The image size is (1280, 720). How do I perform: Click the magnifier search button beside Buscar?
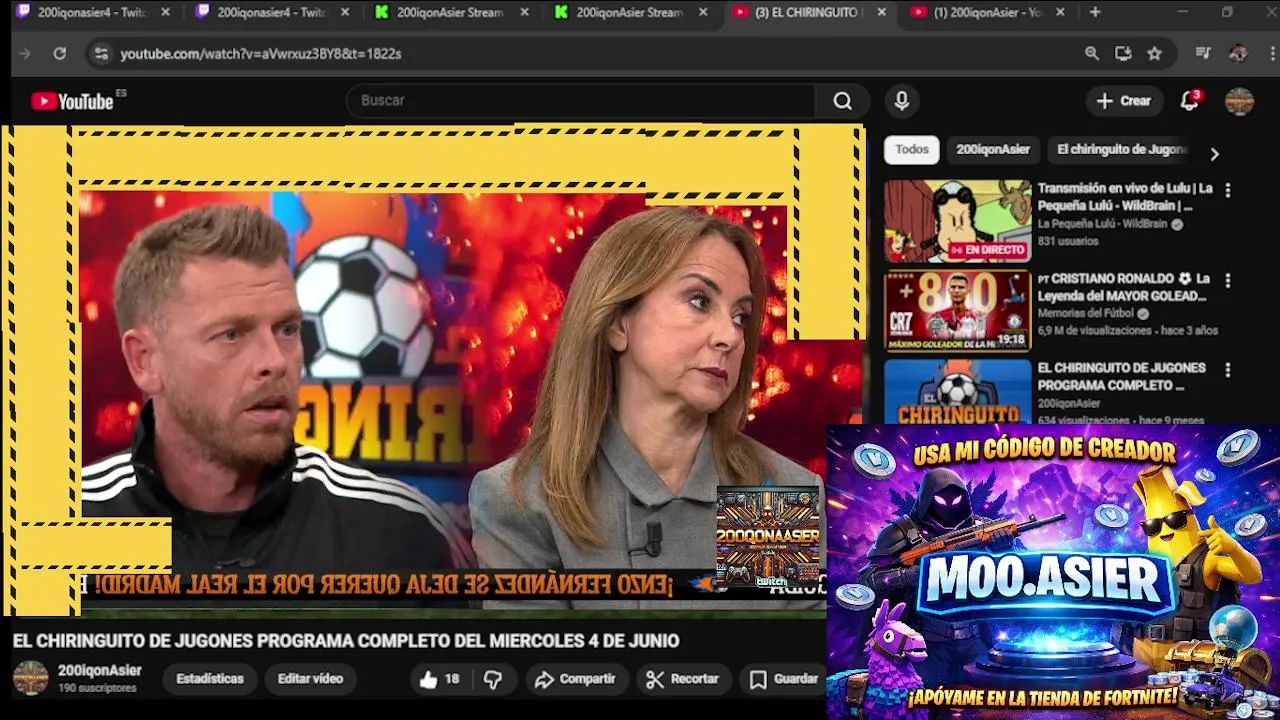tap(843, 101)
